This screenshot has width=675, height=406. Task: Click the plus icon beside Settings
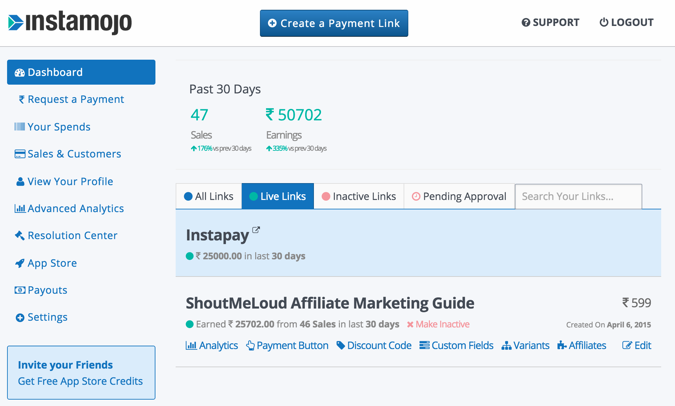coord(20,318)
